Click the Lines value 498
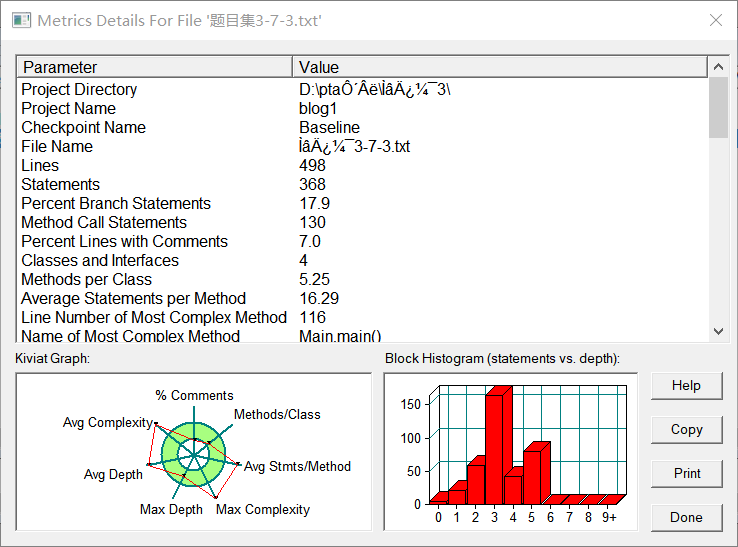 pyautogui.click(x=313, y=165)
